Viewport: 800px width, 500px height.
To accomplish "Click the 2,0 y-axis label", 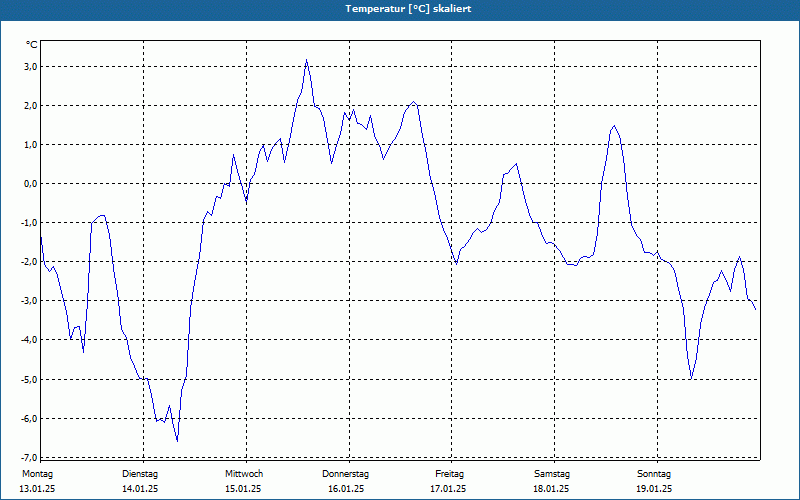I will (x=31, y=106).
